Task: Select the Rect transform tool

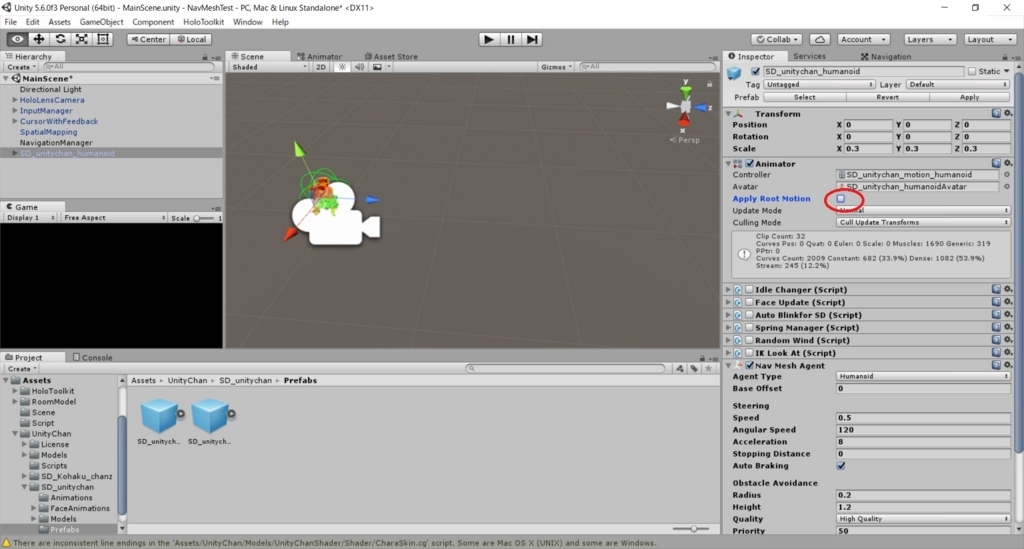Action: pyautogui.click(x=103, y=39)
